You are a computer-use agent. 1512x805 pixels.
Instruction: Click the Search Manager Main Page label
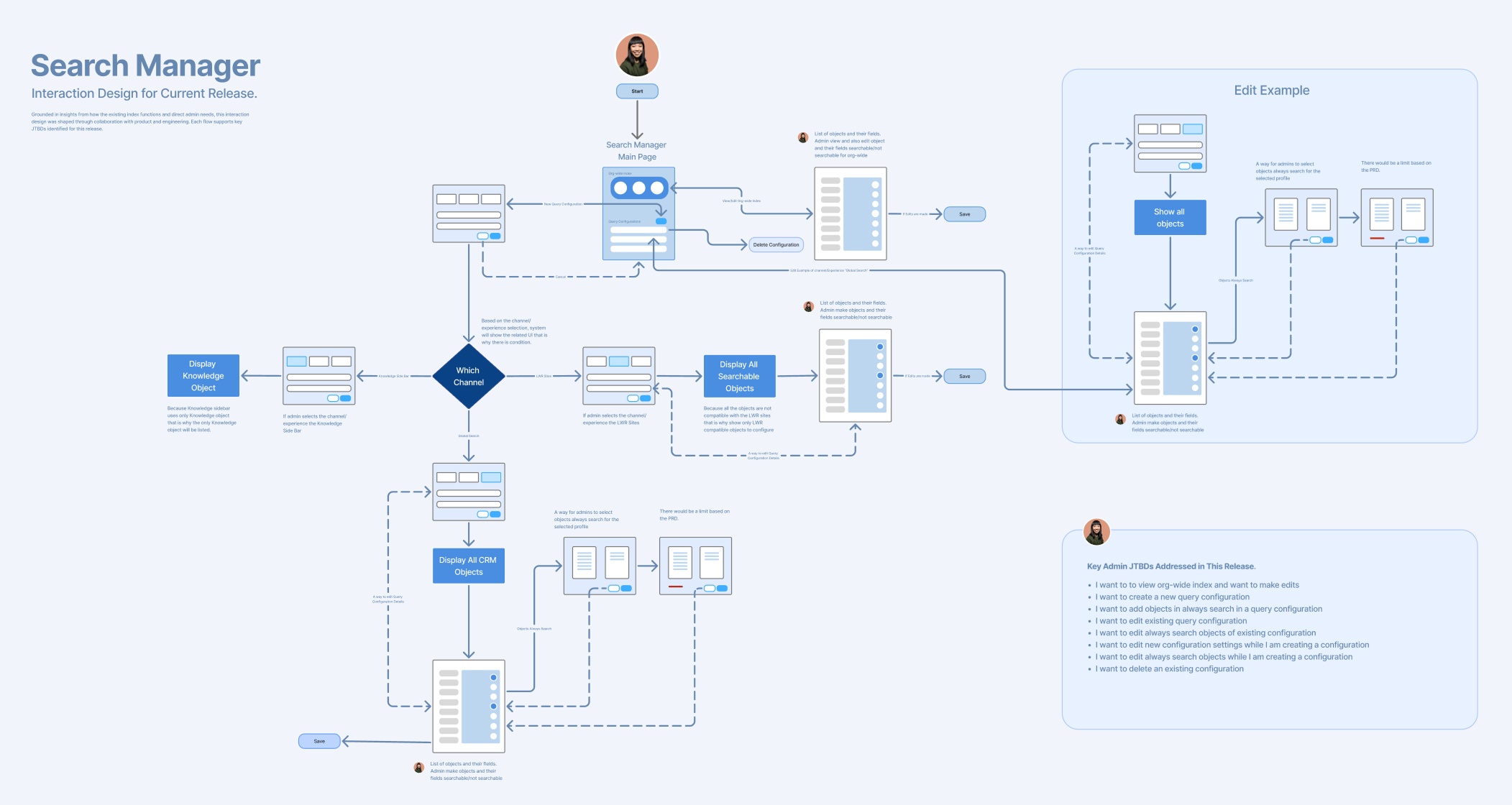tap(636, 150)
